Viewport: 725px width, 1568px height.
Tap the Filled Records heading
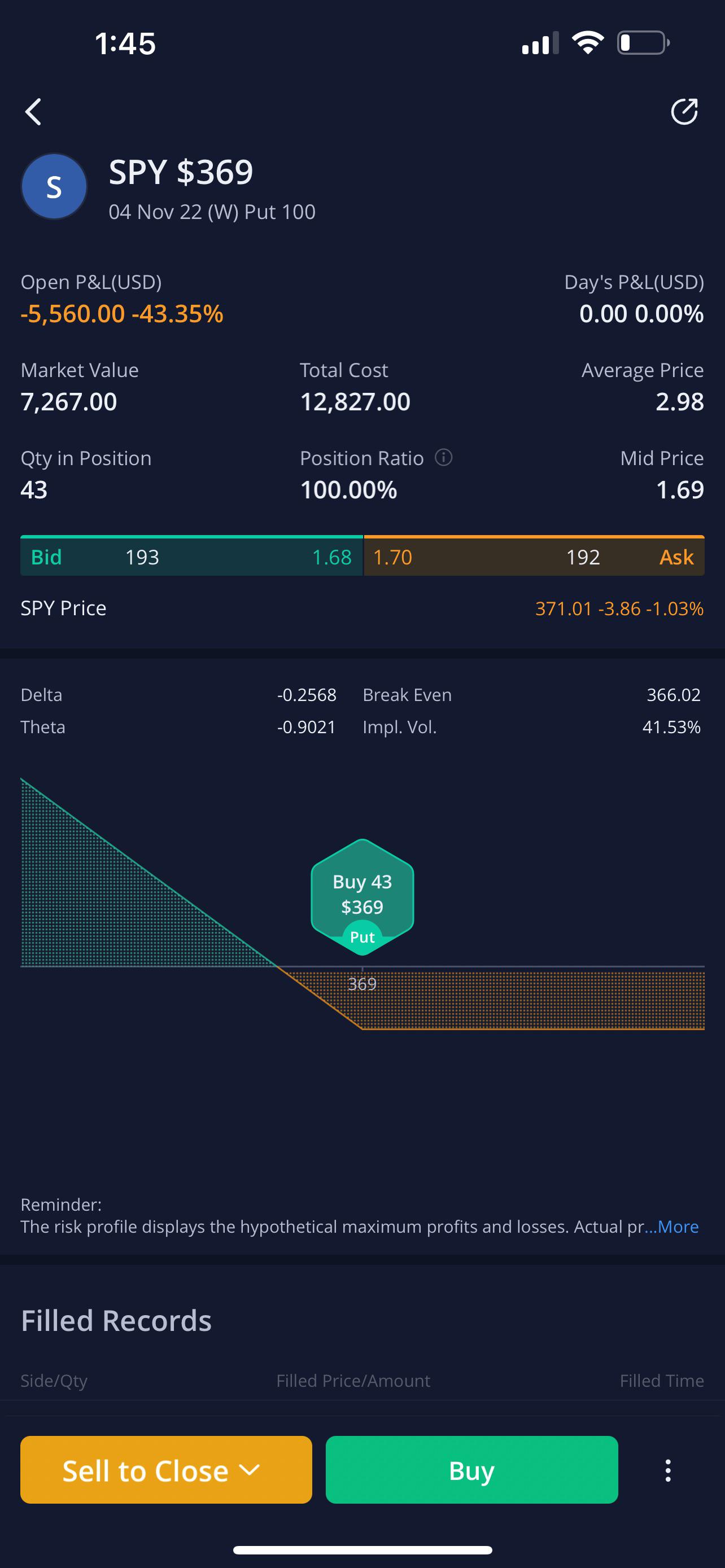pos(116,1321)
